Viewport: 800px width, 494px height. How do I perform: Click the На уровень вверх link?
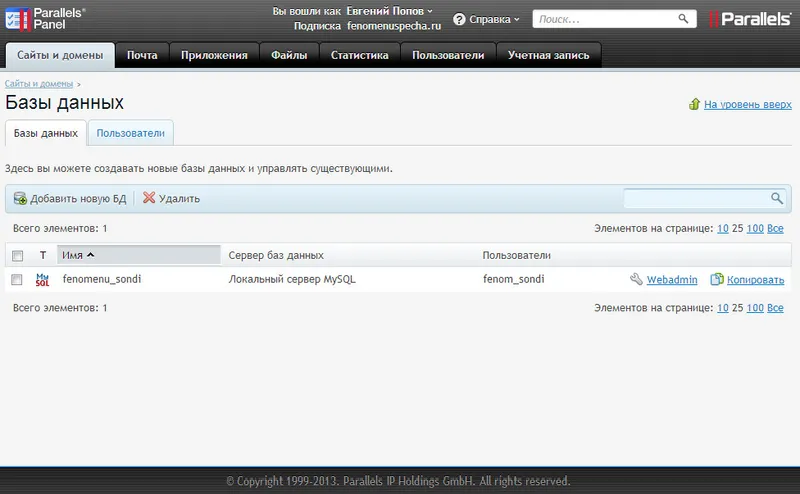tap(747, 105)
